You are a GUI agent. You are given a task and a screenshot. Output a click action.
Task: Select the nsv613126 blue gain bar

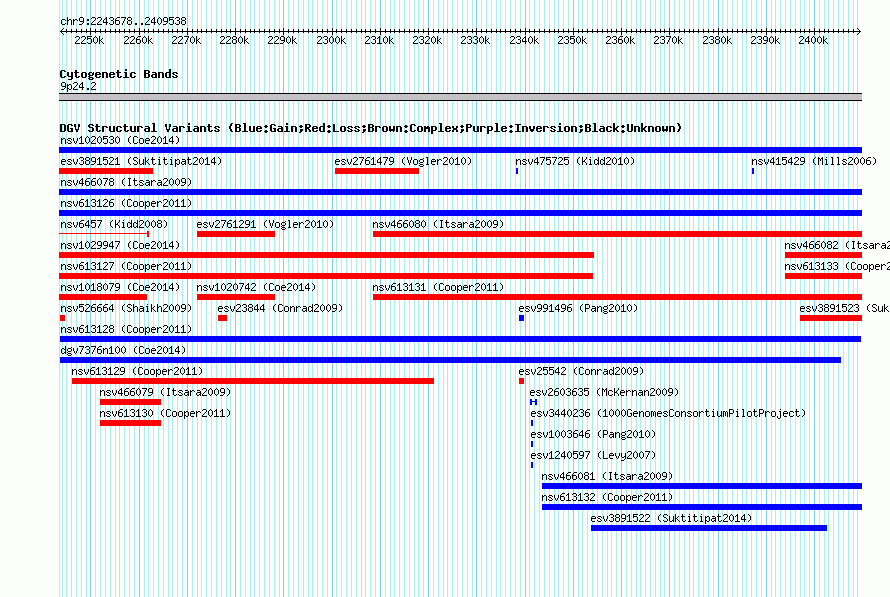[460, 213]
